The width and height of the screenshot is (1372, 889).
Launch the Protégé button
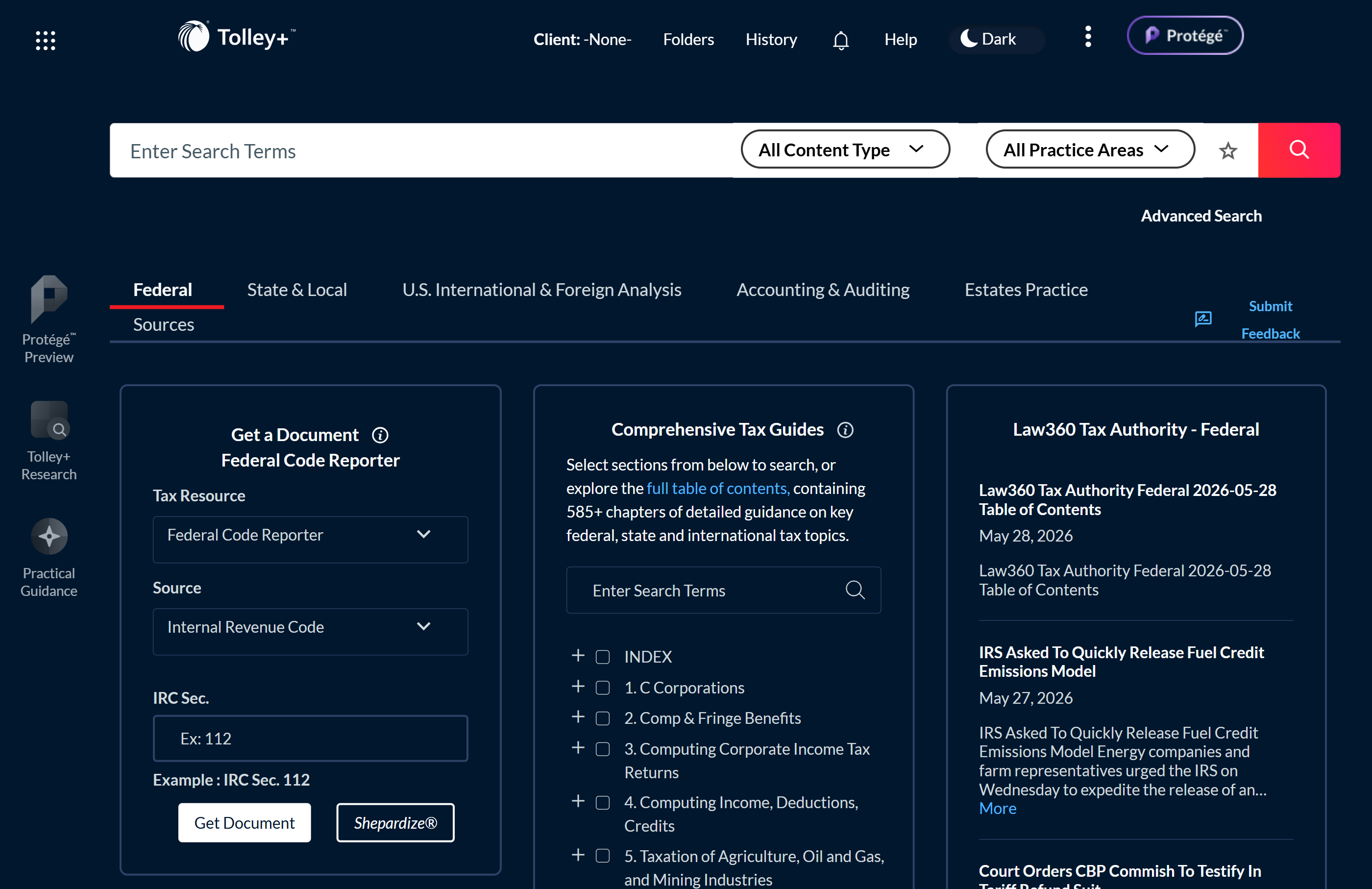tap(1185, 35)
